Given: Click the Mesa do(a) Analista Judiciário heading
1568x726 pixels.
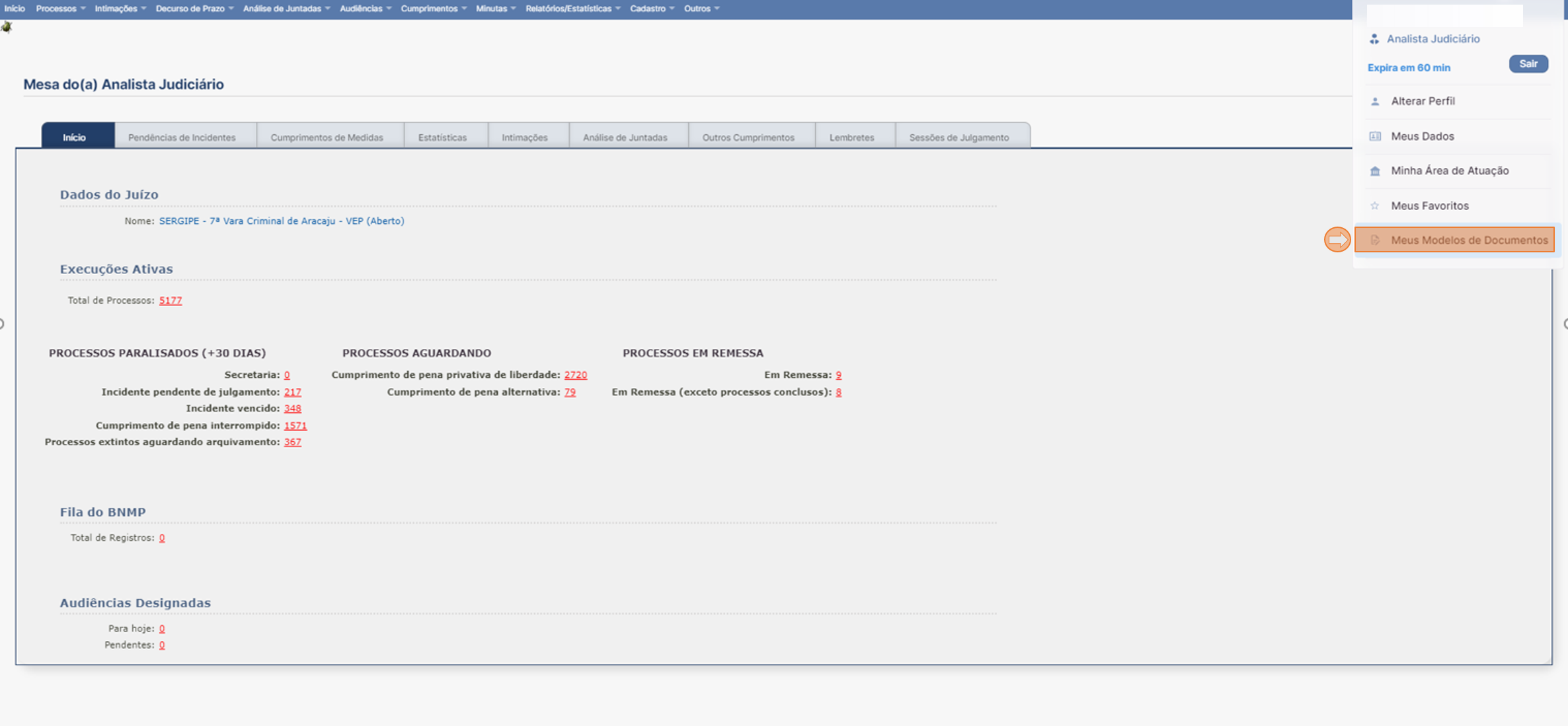Looking at the screenshot, I should pyautogui.click(x=124, y=85).
